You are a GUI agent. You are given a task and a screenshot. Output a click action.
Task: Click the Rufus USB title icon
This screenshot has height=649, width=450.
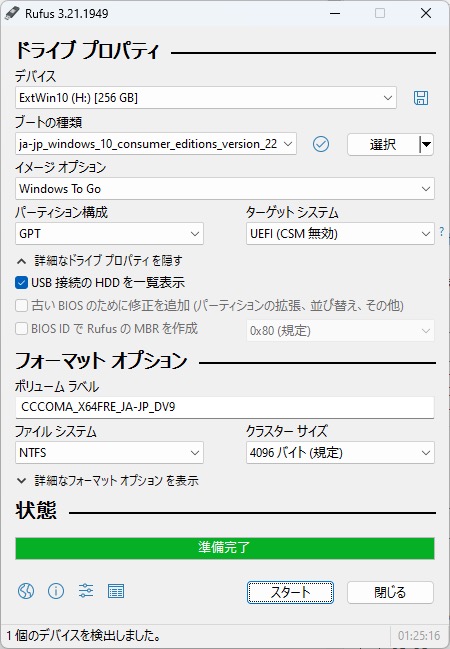[12, 13]
